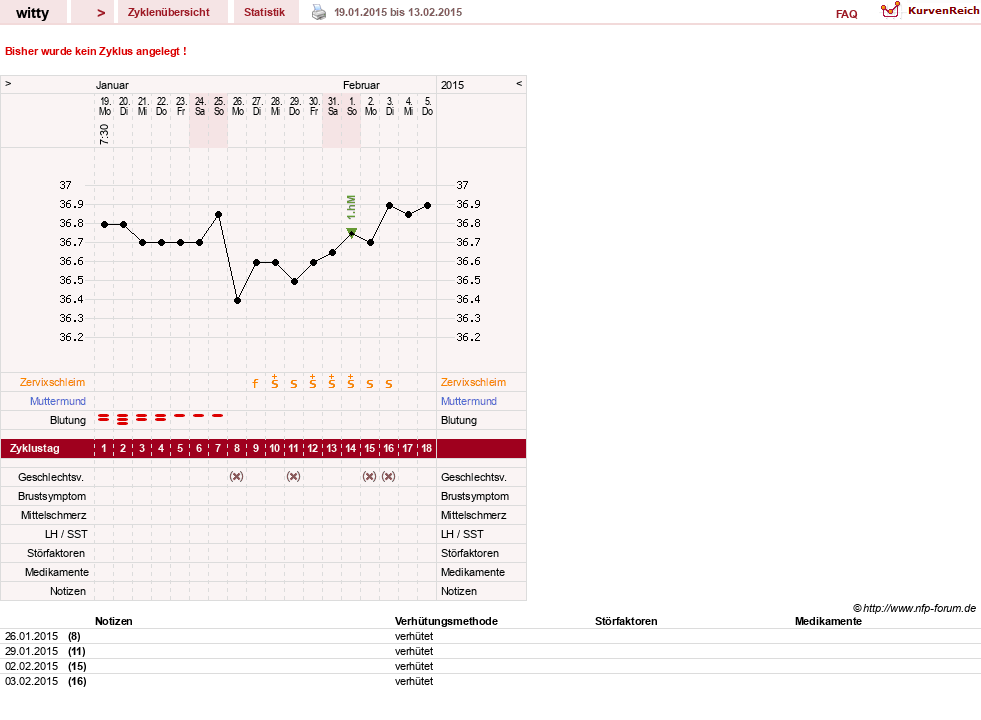The image size is (981, 720).
Task: Click the temperature point on 5 February
Action: point(427,205)
